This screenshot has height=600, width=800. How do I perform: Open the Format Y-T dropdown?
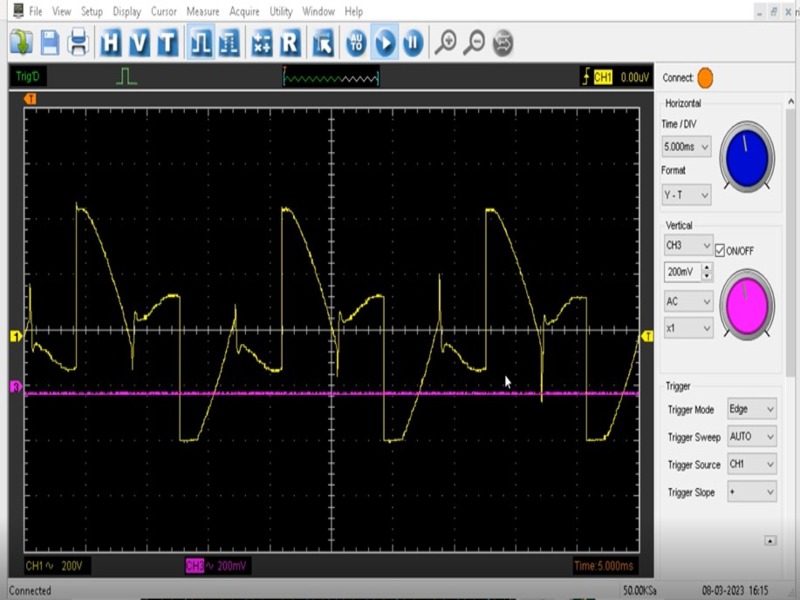[686, 195]
